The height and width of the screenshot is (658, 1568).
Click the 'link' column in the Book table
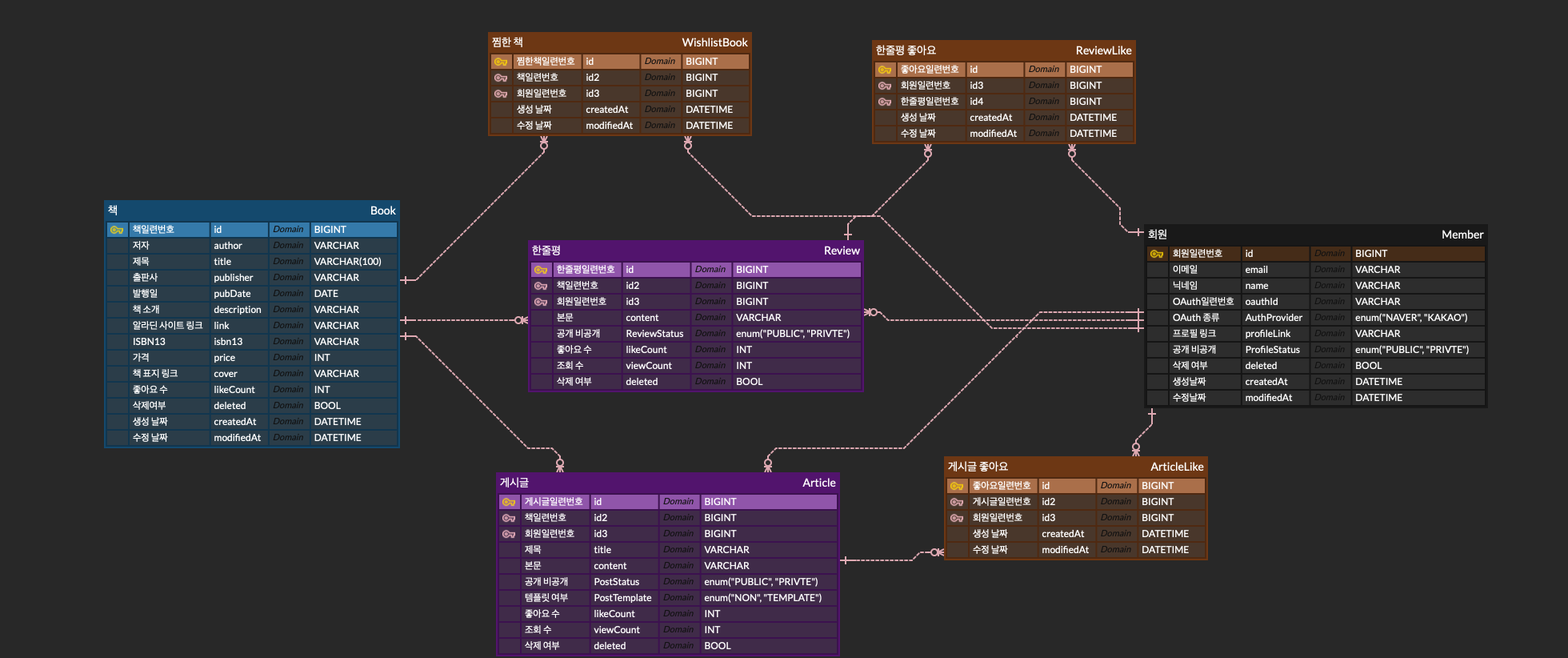coord(239,326)
